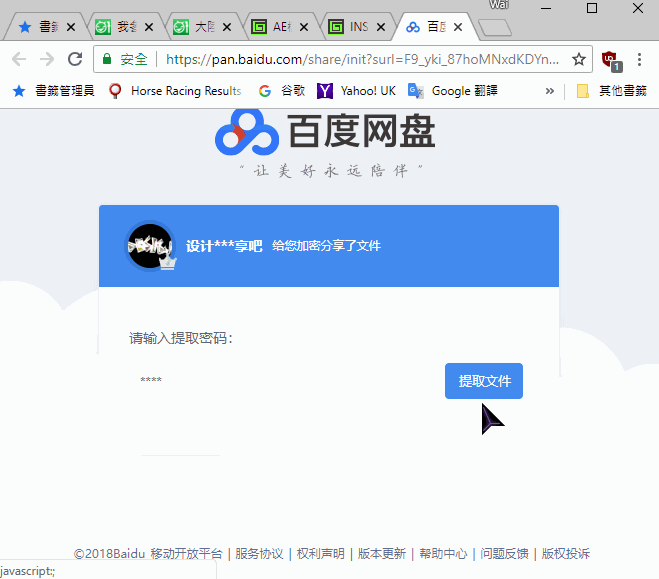Click the 提取文件 button
The height and width of the screenshot is (579, 659).
[484, 381]
